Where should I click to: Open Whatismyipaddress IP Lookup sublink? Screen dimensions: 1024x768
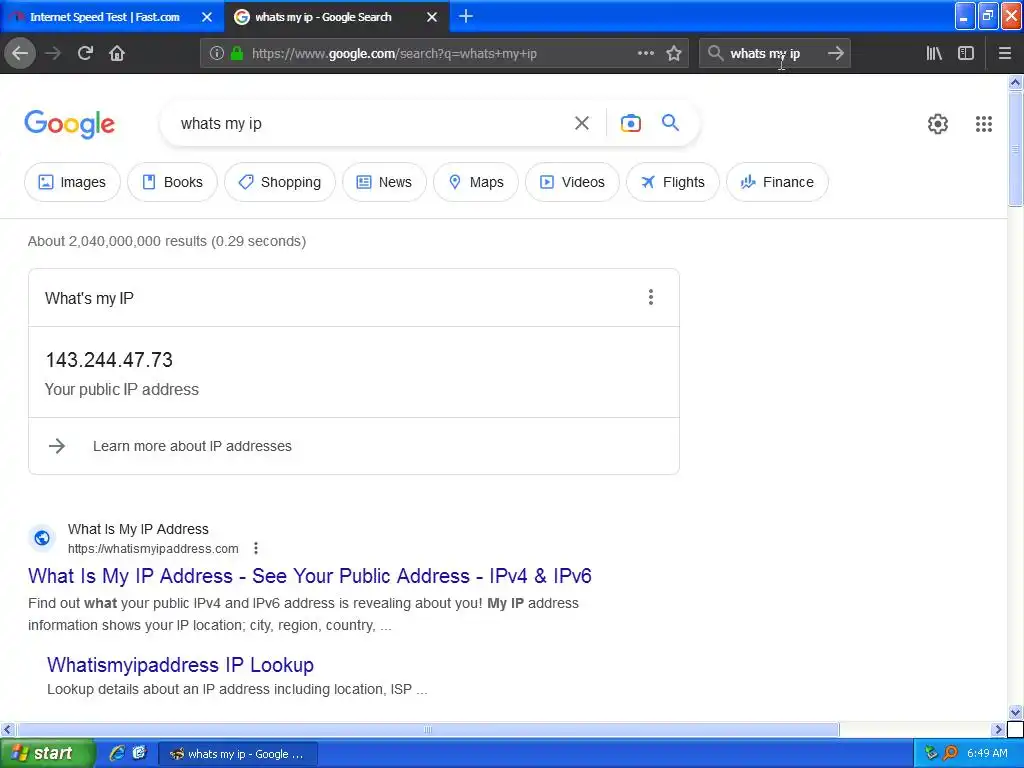click(x=180, y=665)
